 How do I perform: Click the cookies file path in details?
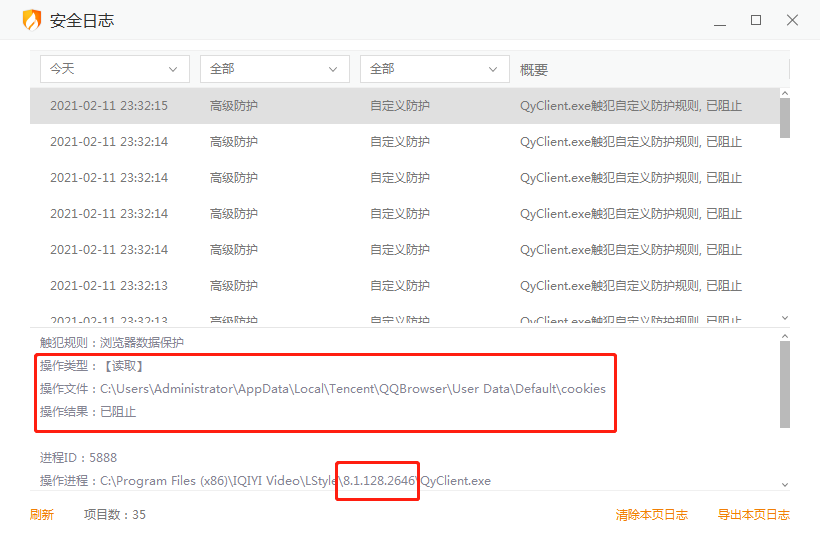pos(352,389)
